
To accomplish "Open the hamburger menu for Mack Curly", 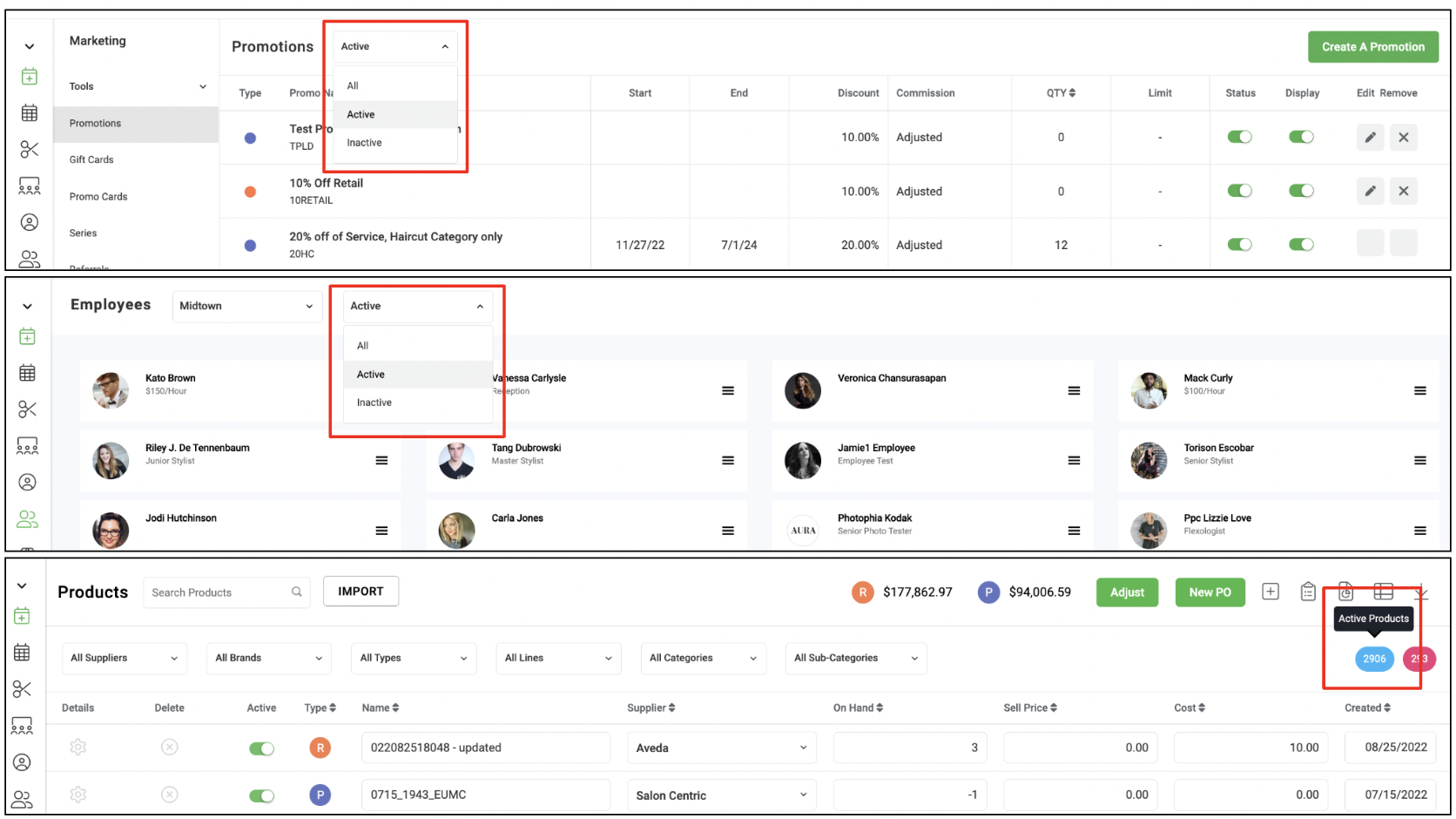I will coord(1419,391).
